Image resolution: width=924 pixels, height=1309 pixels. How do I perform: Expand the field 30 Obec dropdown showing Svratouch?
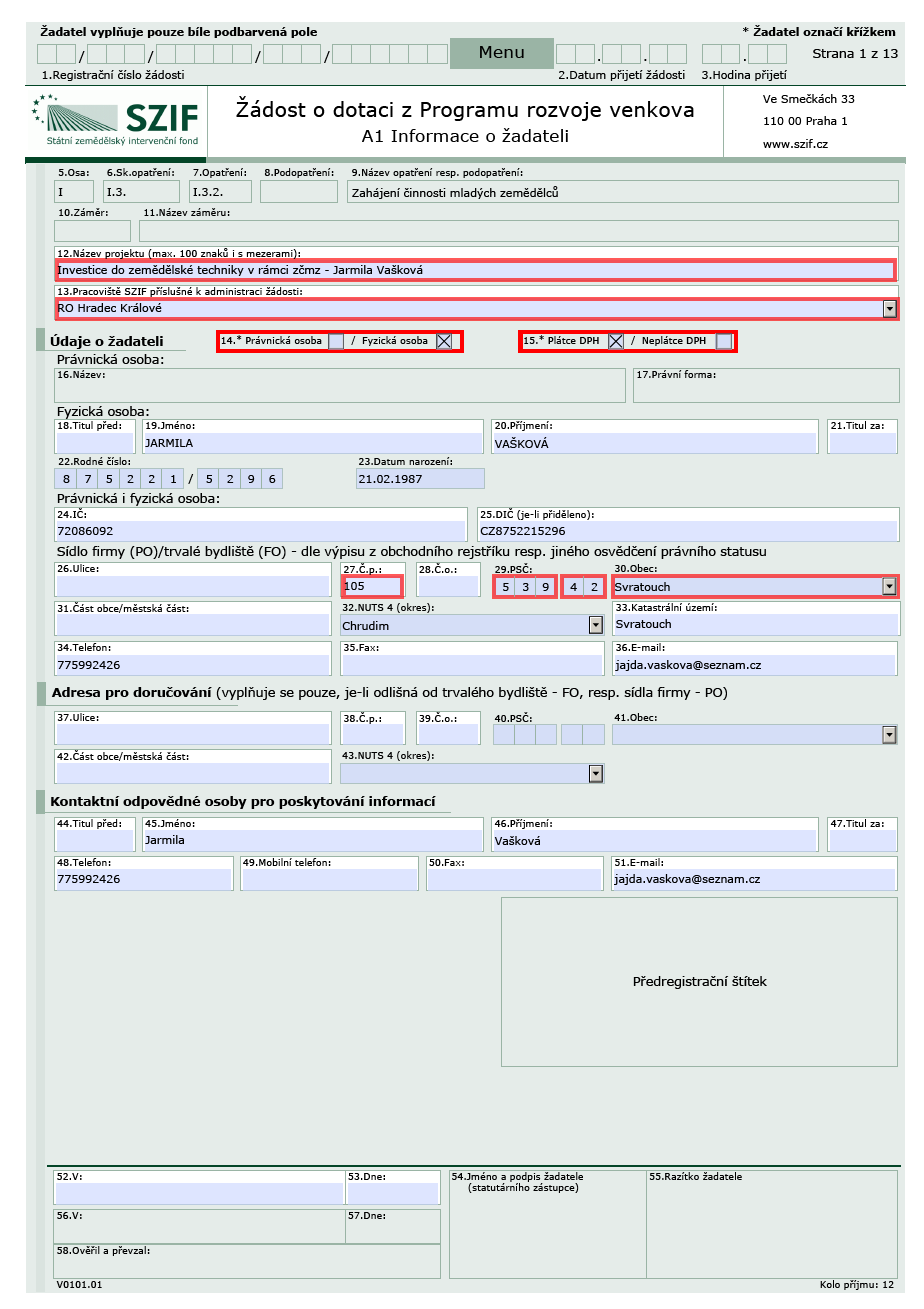889,587
